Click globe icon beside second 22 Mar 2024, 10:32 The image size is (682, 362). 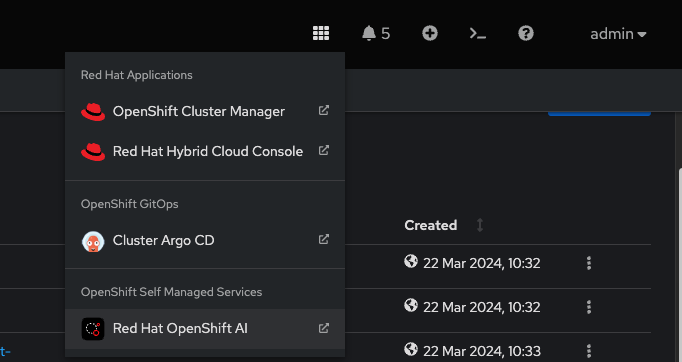[411, 305]
